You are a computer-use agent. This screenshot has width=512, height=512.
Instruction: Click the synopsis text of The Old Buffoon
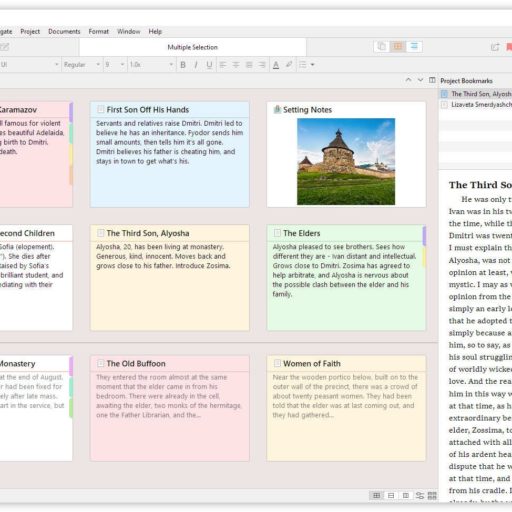coord(169,396)
